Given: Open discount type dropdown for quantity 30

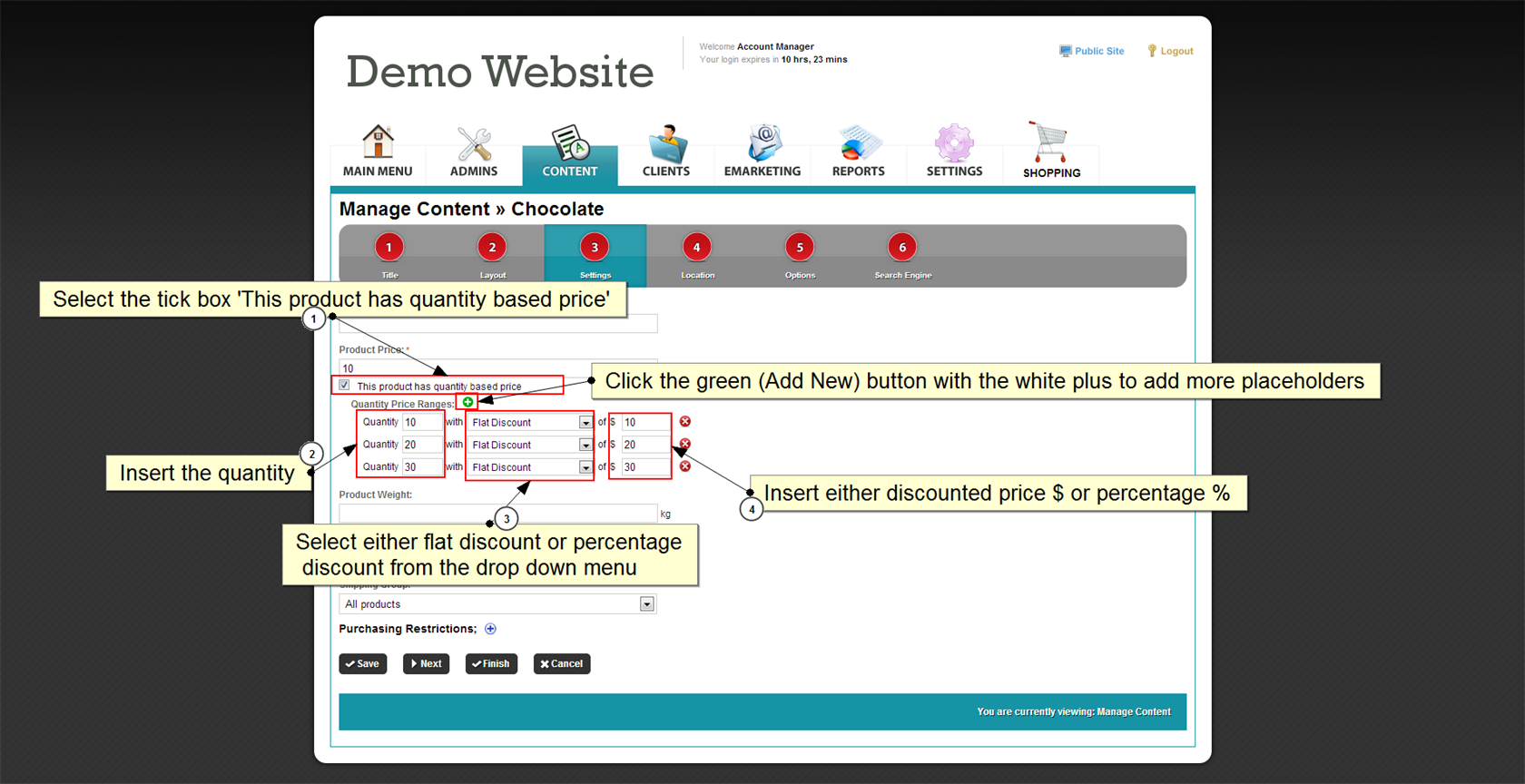Looking at the screenshot, I should [x=585, y=467].
